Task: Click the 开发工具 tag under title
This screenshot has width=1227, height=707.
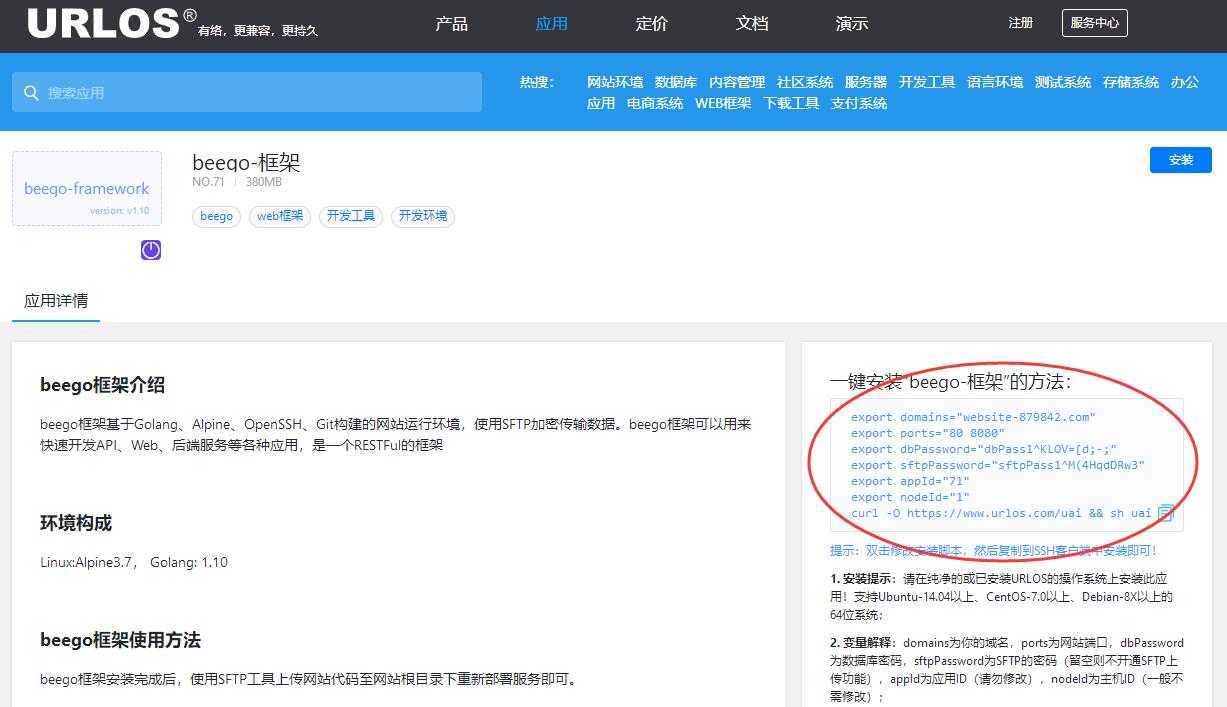Action: 351,216
